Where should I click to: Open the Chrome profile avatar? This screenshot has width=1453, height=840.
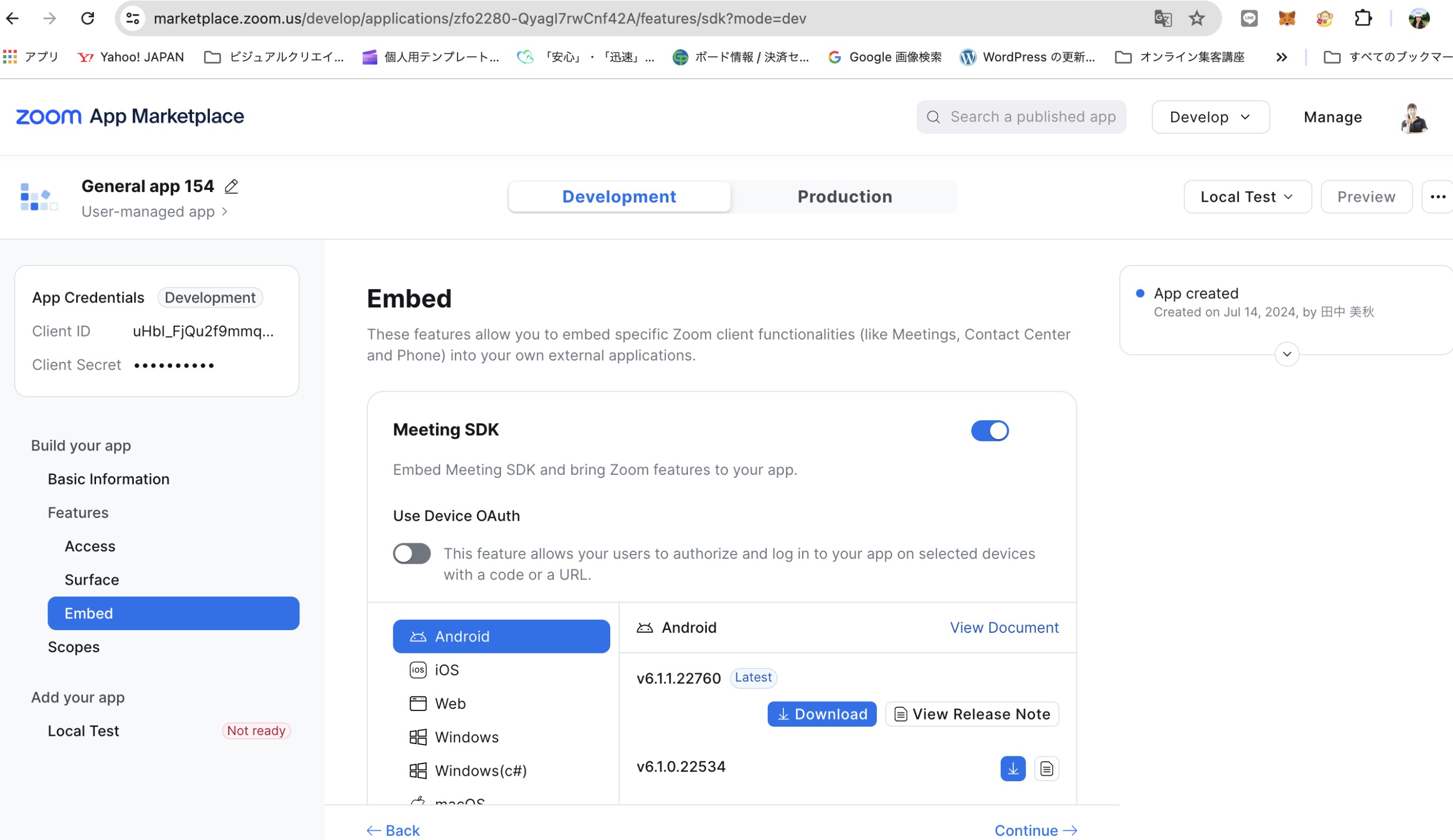coord(1419,18)
